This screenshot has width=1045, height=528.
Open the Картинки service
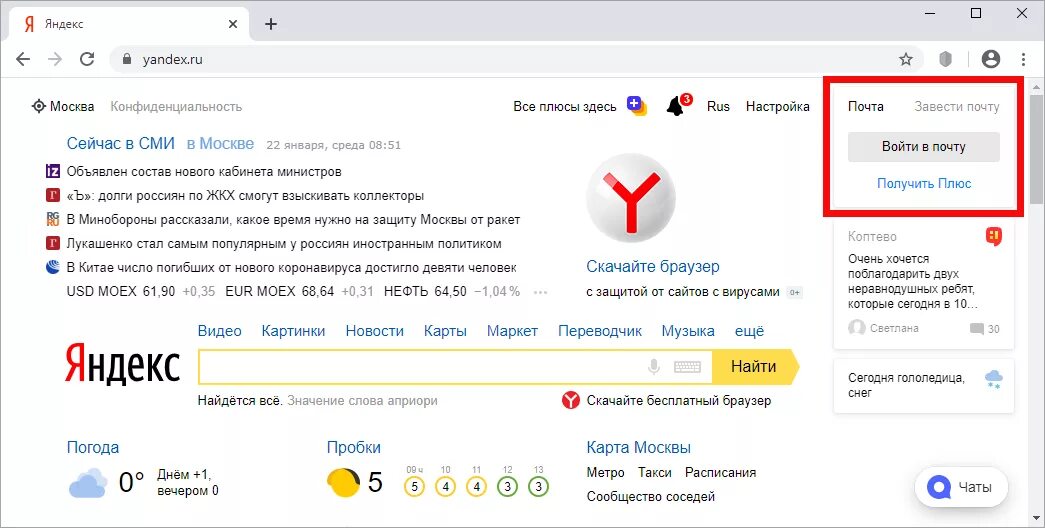click(x=293, y=331)
